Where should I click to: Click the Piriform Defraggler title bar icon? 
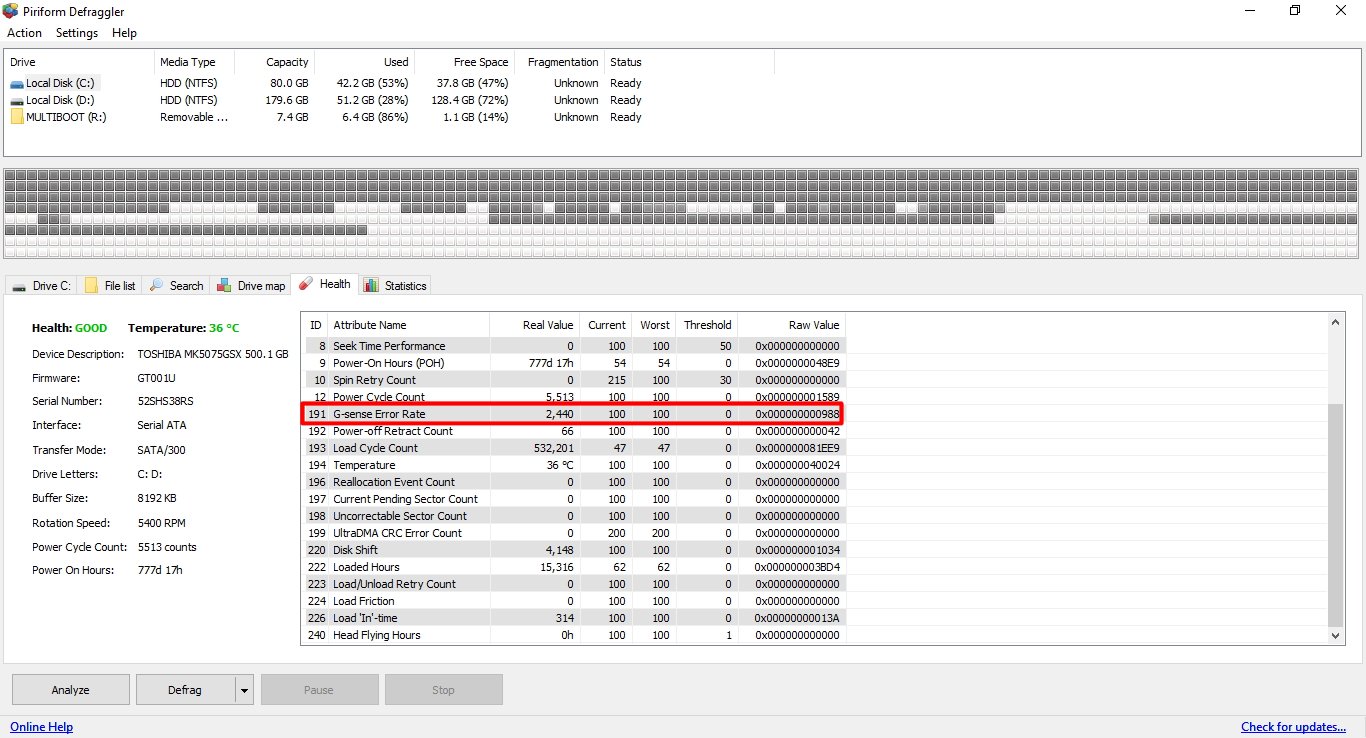[11, 11]
